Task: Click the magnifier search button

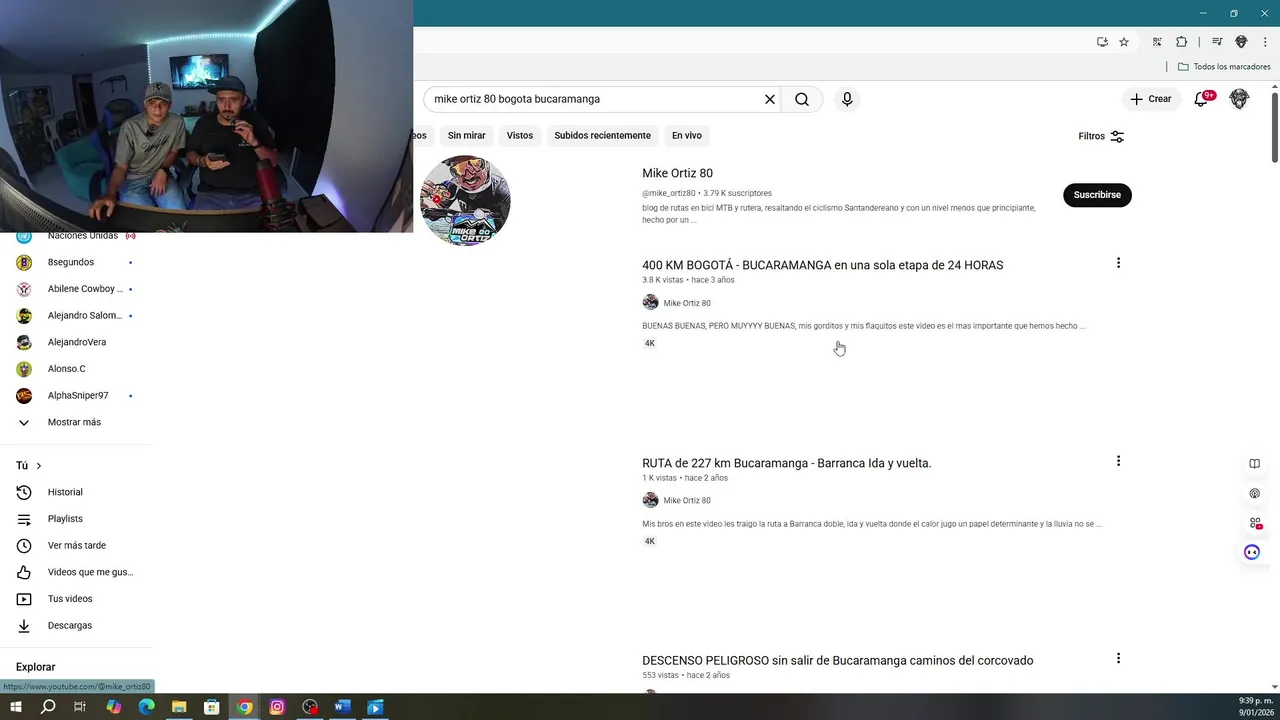Action: (x=802, y=99)
